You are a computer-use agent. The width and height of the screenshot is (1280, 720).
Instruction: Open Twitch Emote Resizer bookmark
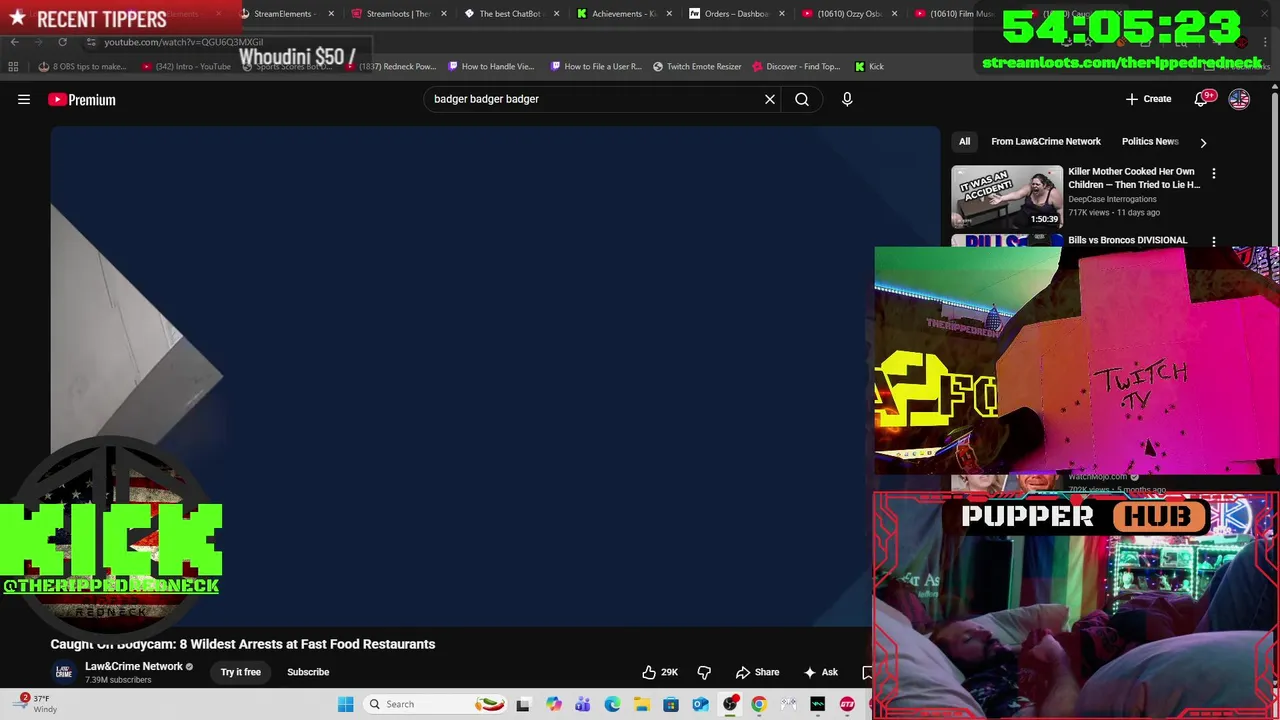point(697,66)
